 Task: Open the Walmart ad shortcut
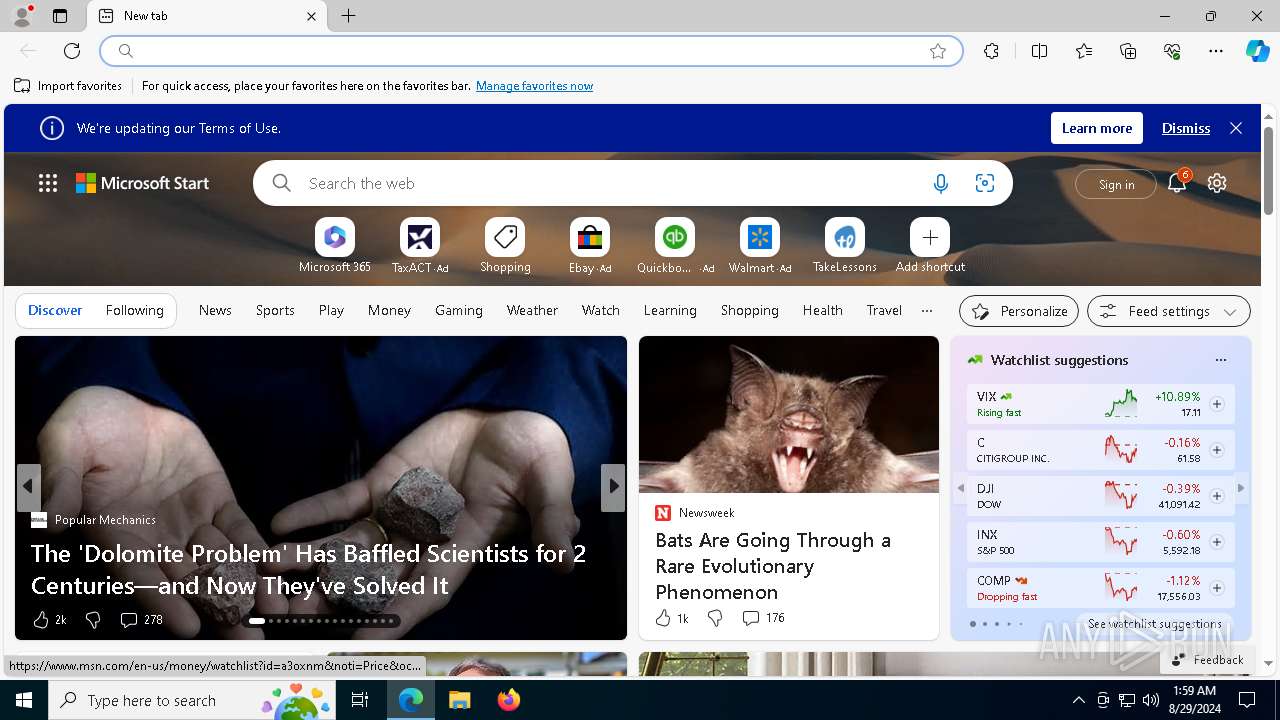pyautogui.click(x=760, y=238)
